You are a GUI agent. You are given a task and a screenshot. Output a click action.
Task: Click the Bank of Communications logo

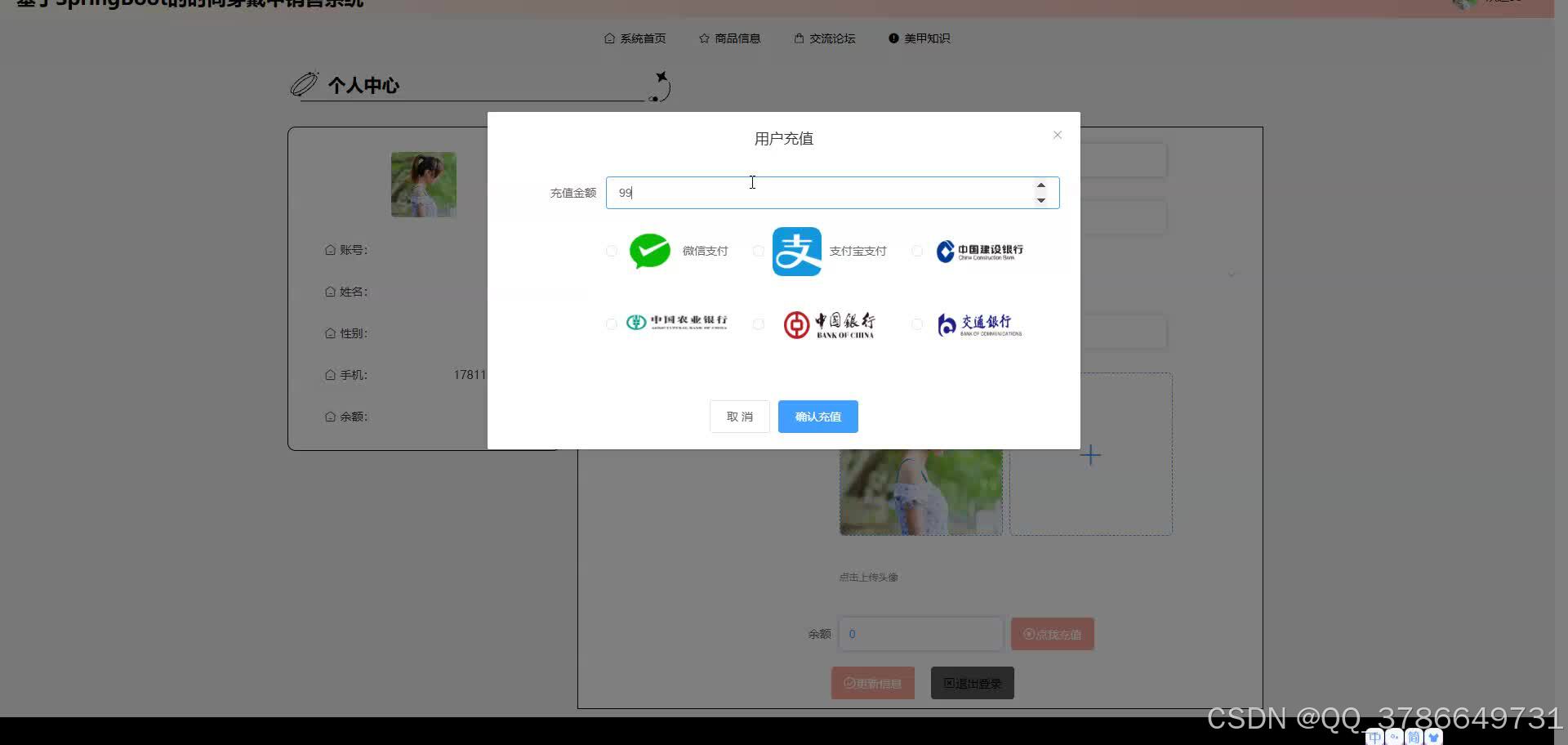click(x=979, y=325)
